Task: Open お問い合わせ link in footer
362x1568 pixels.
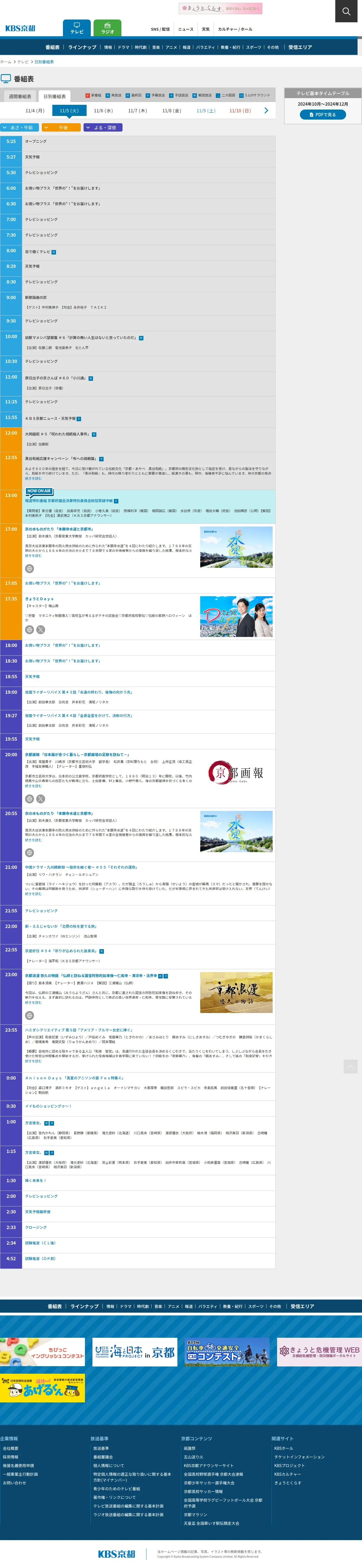Action: tap(14, 1483)
